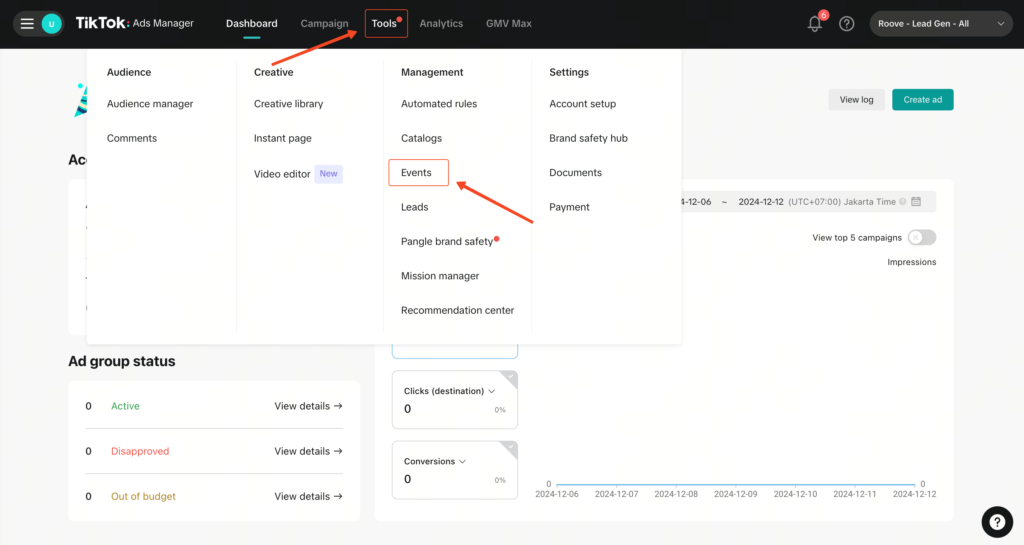Select Audience manager from the menu
1024x545 pixels.
click(x=150, y=104)
